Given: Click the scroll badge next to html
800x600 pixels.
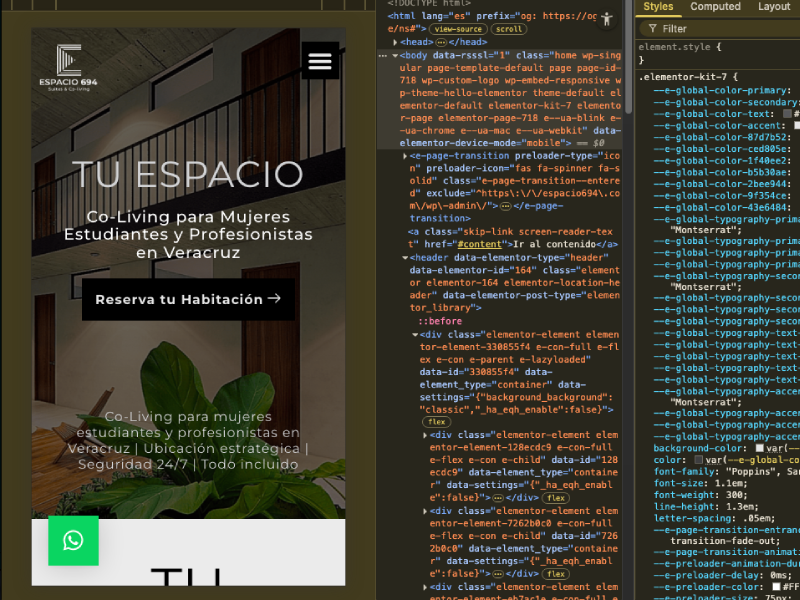Looking at the screenshot, I should [x=509, y=29].
